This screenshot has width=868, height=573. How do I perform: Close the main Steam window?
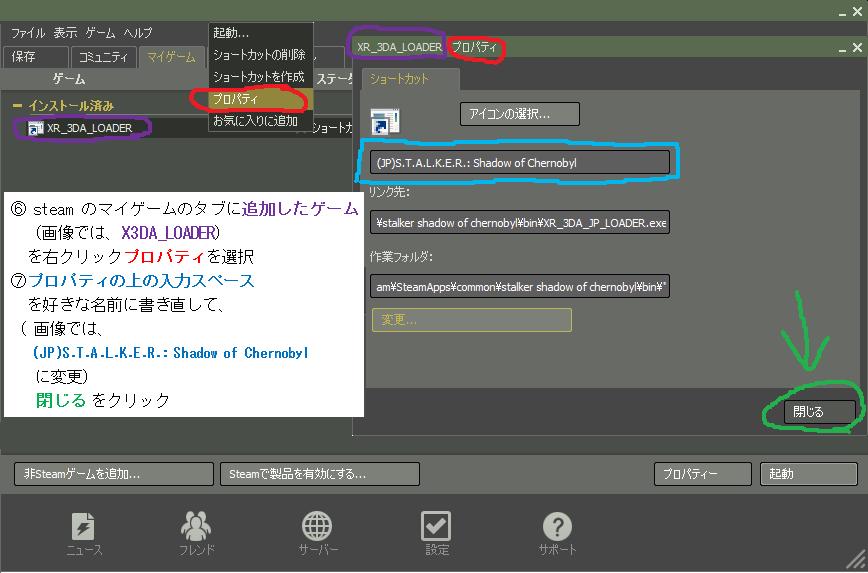[x=857, y=11]
